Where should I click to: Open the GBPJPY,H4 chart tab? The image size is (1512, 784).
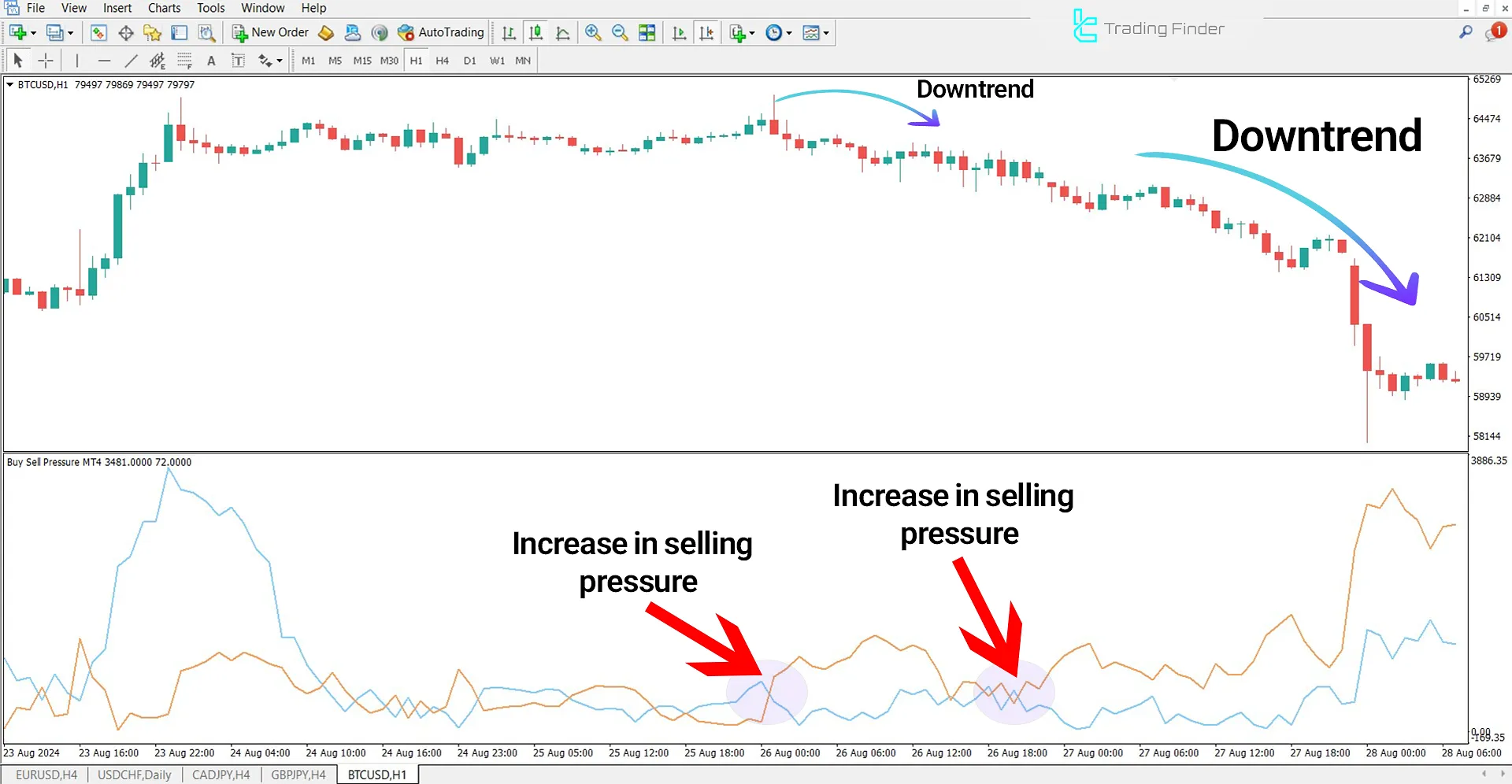tap(298, 774)
